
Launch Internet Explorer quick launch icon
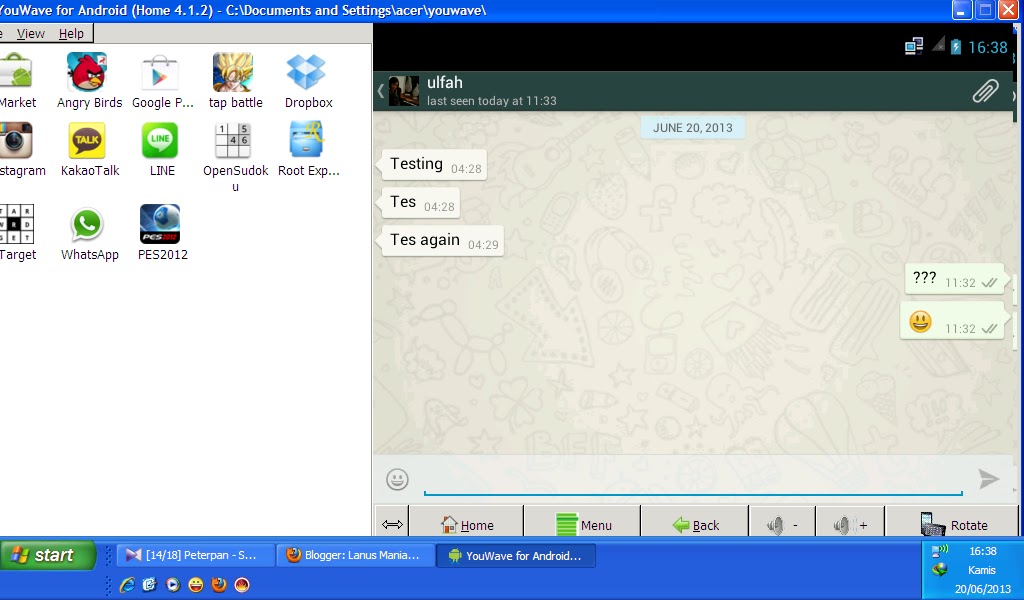127,585
